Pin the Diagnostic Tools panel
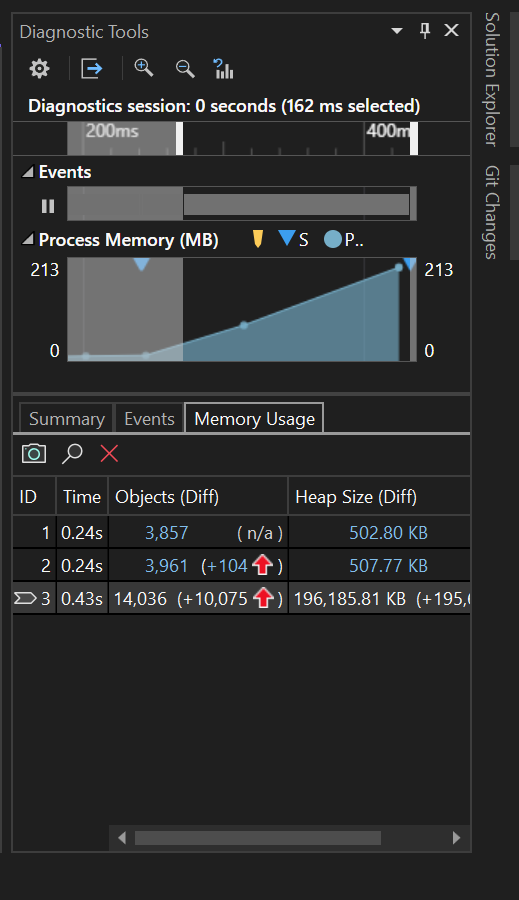 pyautogui.click(x=425, y=31)
